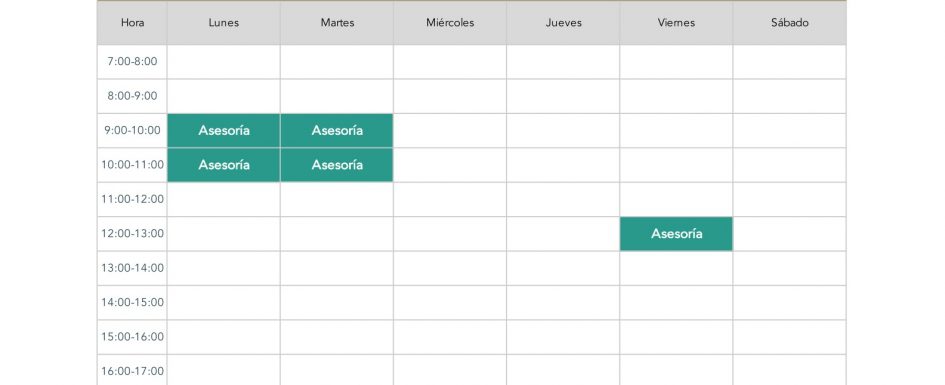Image resolution: width=945 pixels, height=385 pixels.
Task: Click the Martes column header
Action: click(x=337, y=23)
